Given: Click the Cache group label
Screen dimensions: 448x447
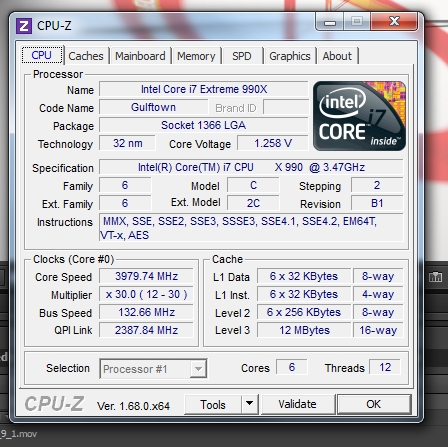Looking at the screenshot, I should 228,259.
